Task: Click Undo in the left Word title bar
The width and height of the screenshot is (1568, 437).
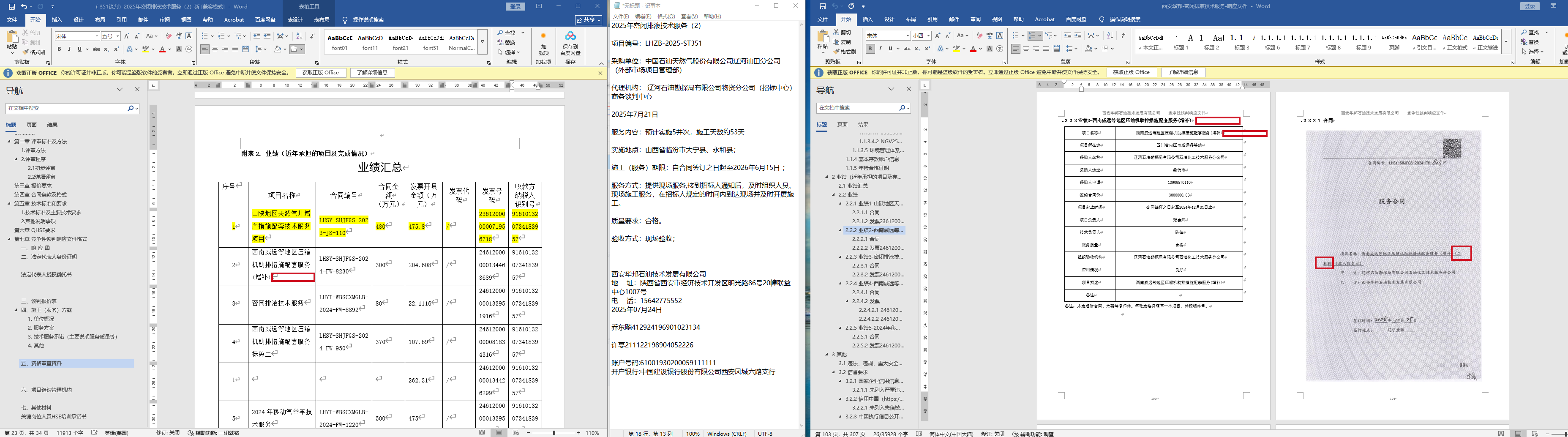Action: tap(25, 7)
